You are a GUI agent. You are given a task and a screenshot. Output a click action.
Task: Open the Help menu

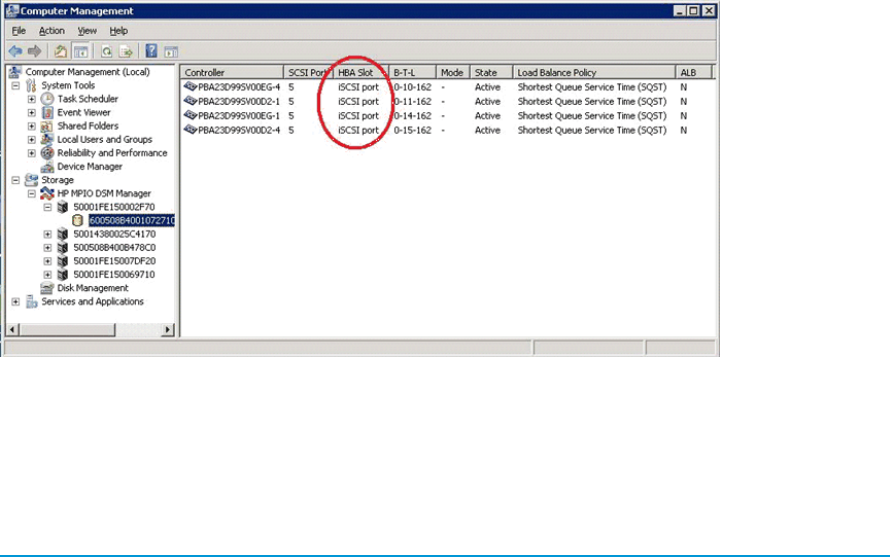pos(119,31)
